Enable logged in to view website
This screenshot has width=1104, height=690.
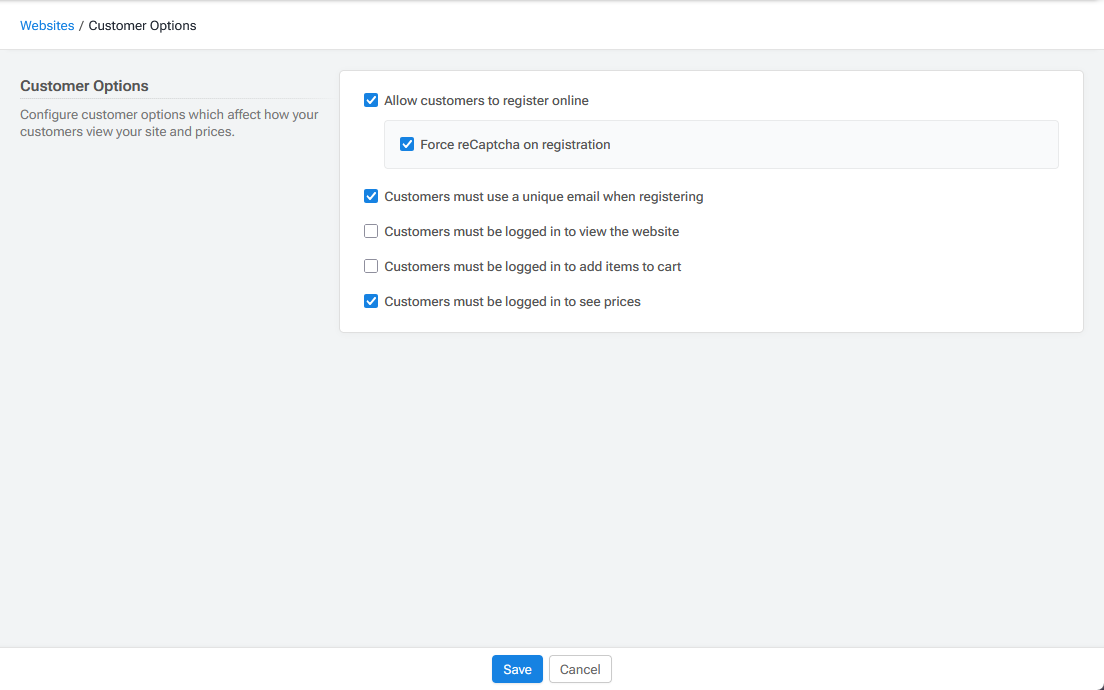coord(370,232)
